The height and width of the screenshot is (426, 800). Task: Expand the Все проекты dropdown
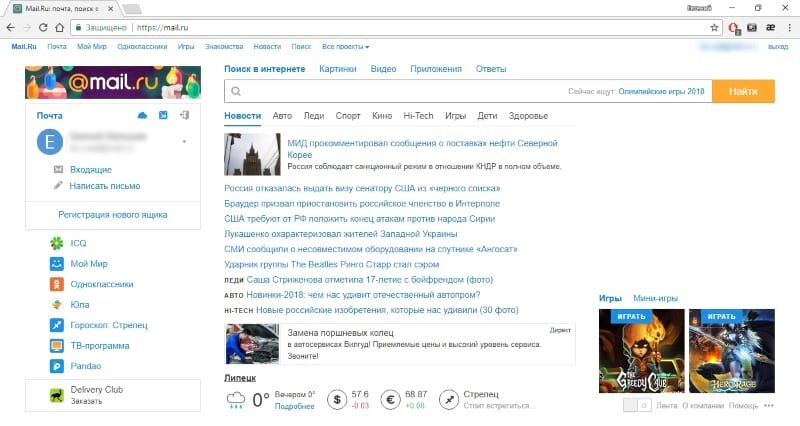pos(345,46)
